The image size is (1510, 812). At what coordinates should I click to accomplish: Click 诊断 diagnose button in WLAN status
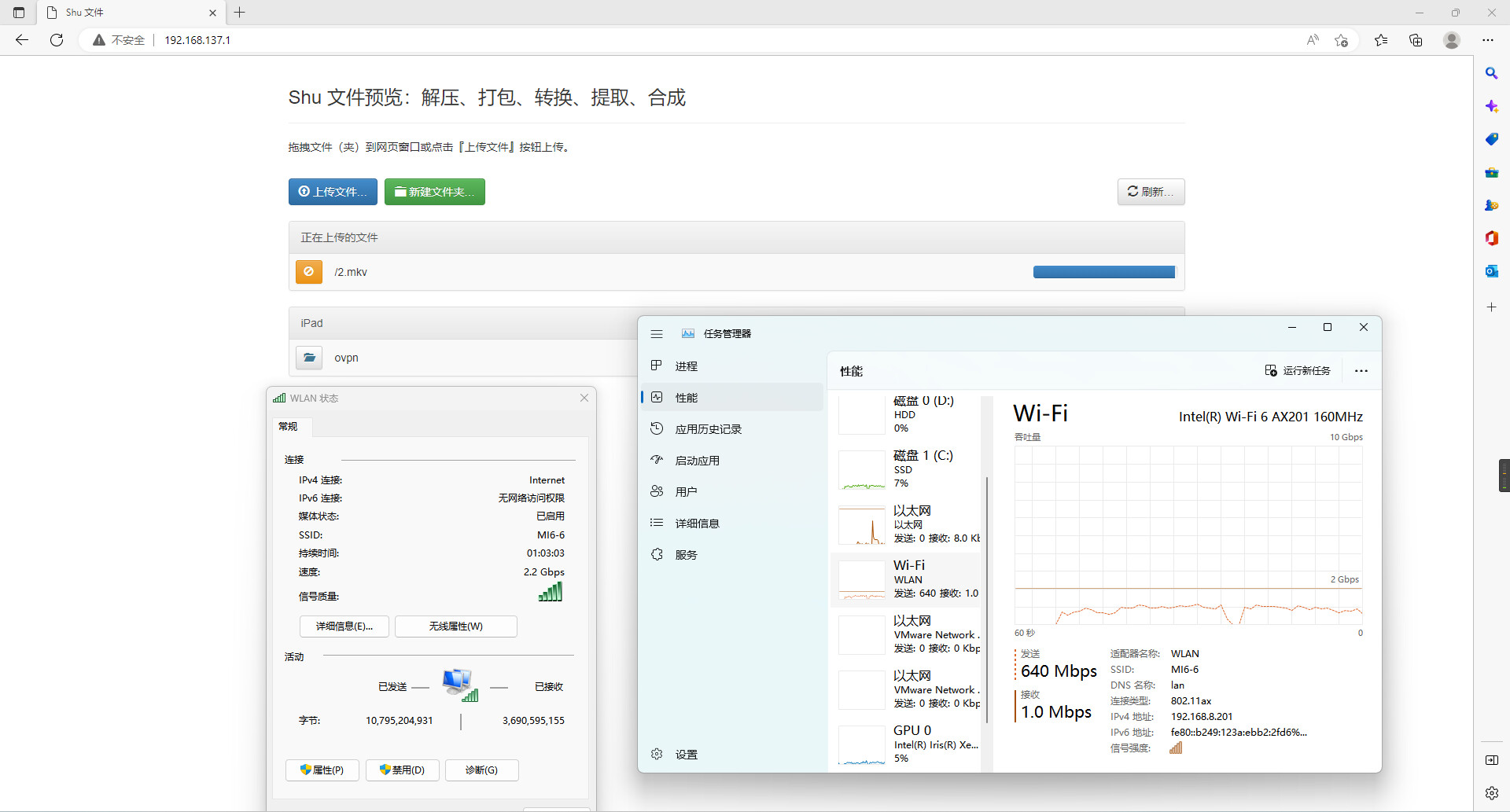(x=482, y=770)
